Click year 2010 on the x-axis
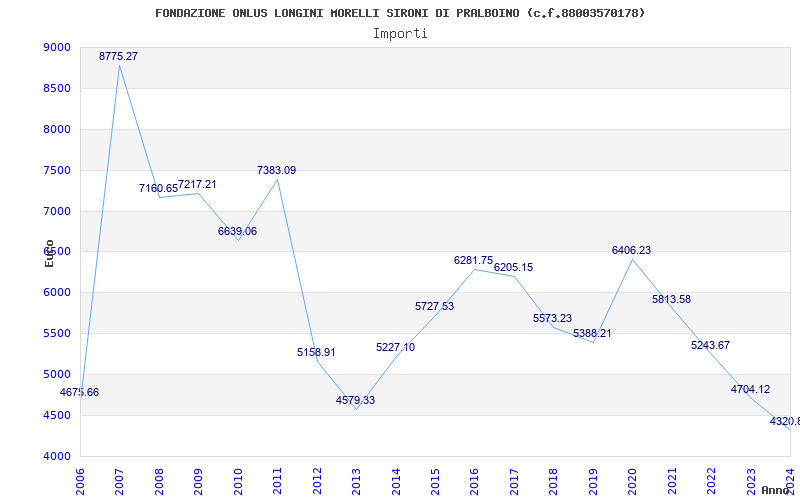 pos(238,482)
